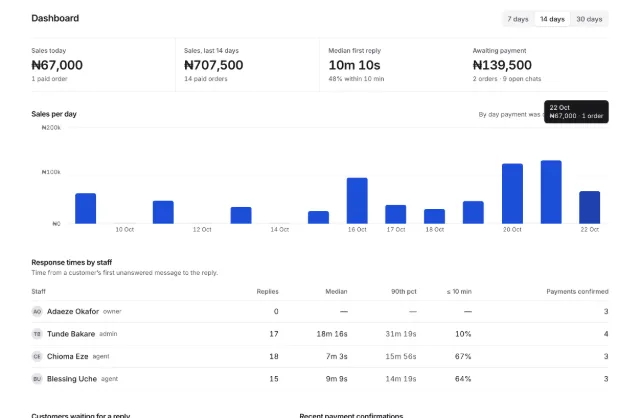Click the 10 Oct axis label
The width and height of the screenshot is (640, 418).
click(x=124, y=229)
